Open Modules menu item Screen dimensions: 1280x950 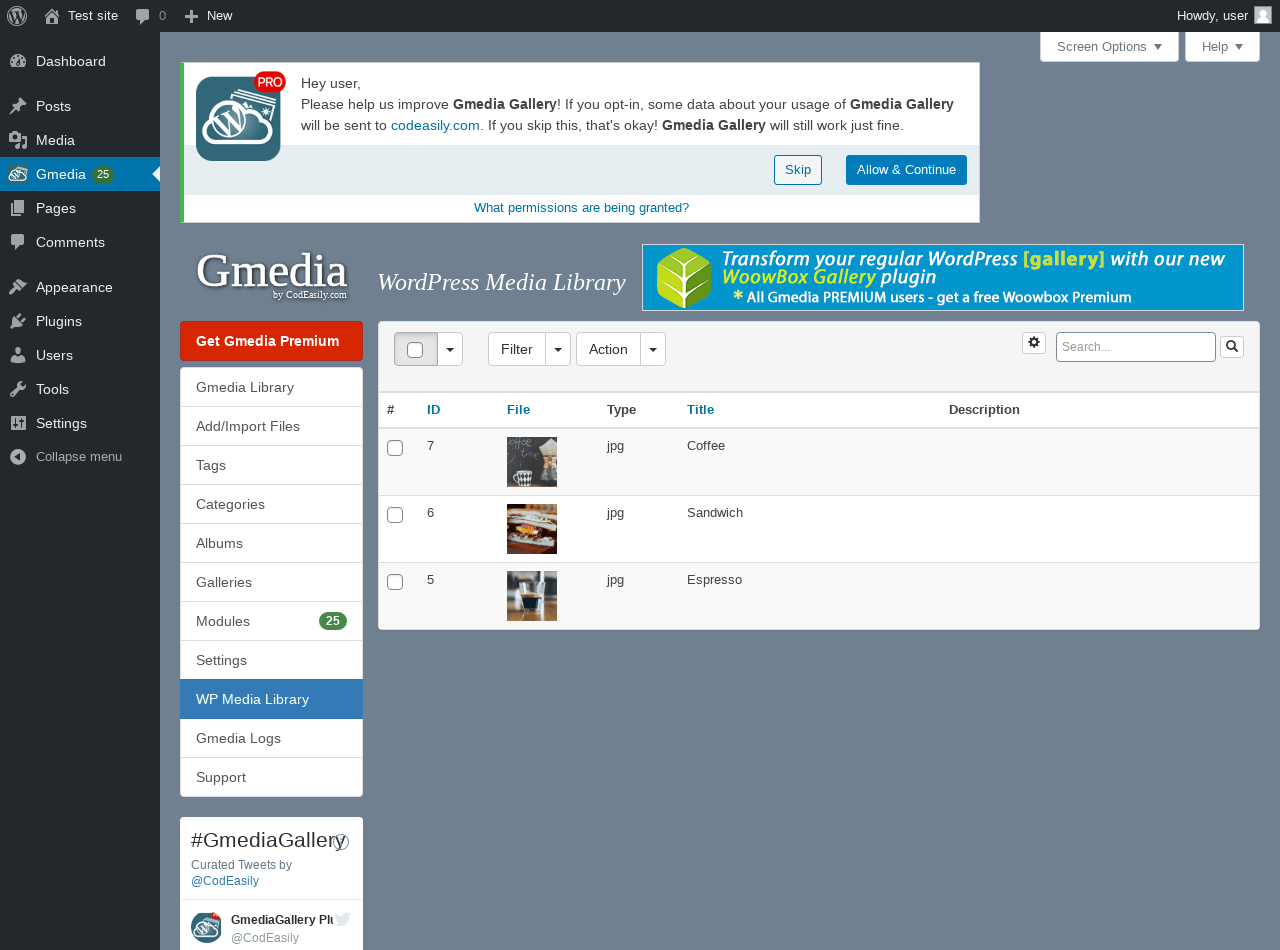pos(271,621)
